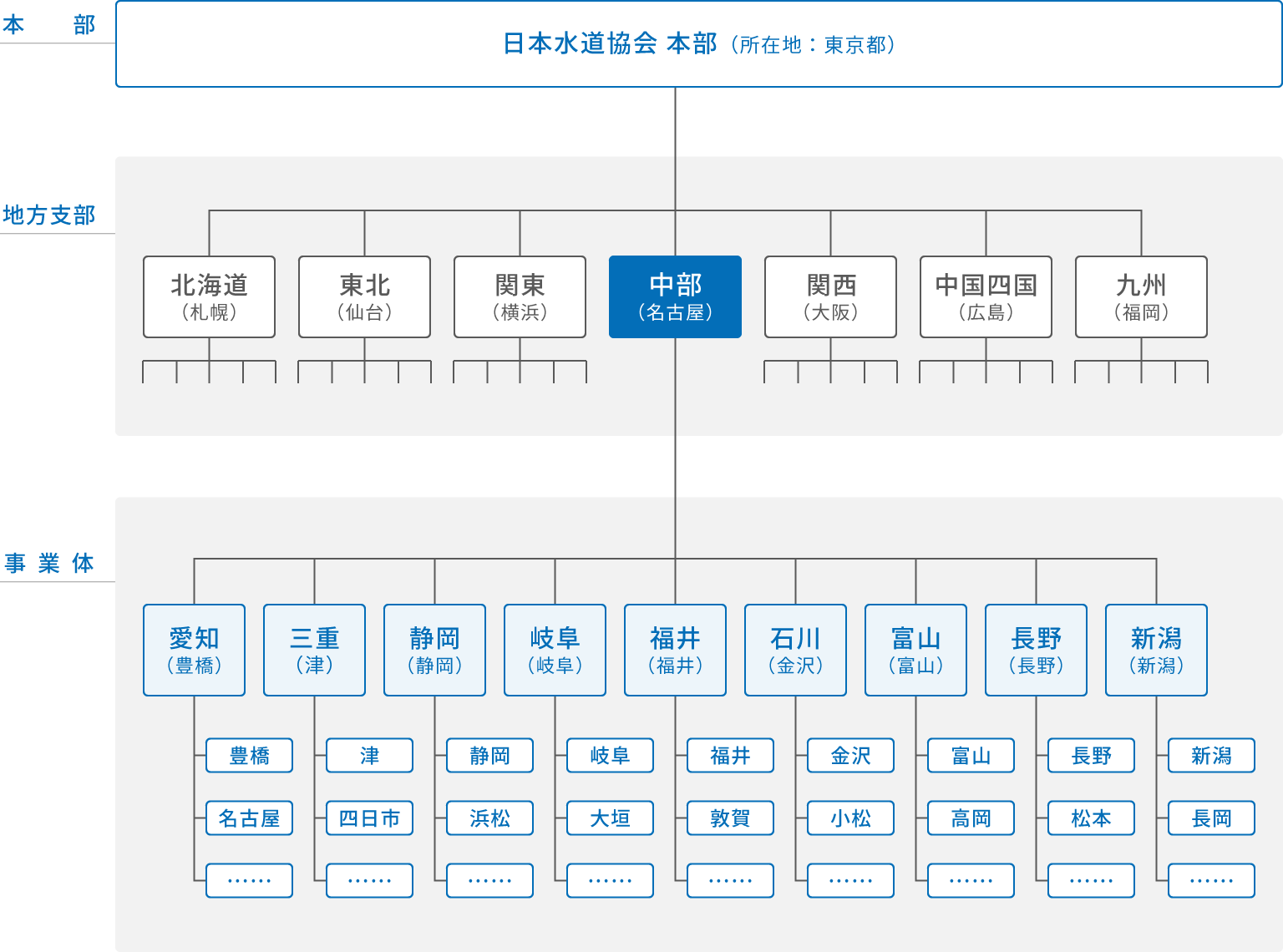Select the 東北 (仙台) regional branch box
This screenshot has height=952, width=1283.
pos(364,297)
